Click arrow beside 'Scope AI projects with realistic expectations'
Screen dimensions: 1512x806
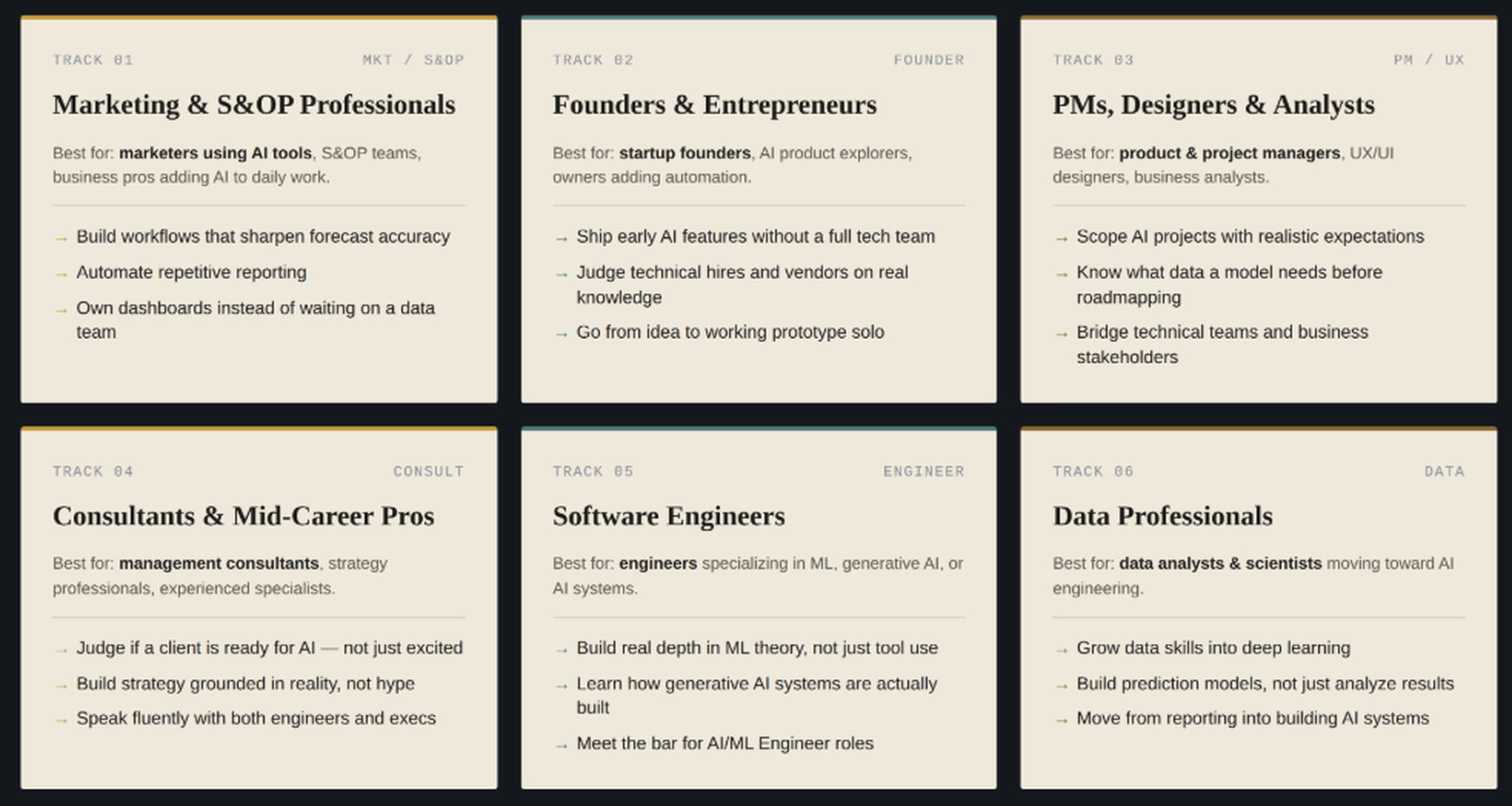pos(1061,239)
